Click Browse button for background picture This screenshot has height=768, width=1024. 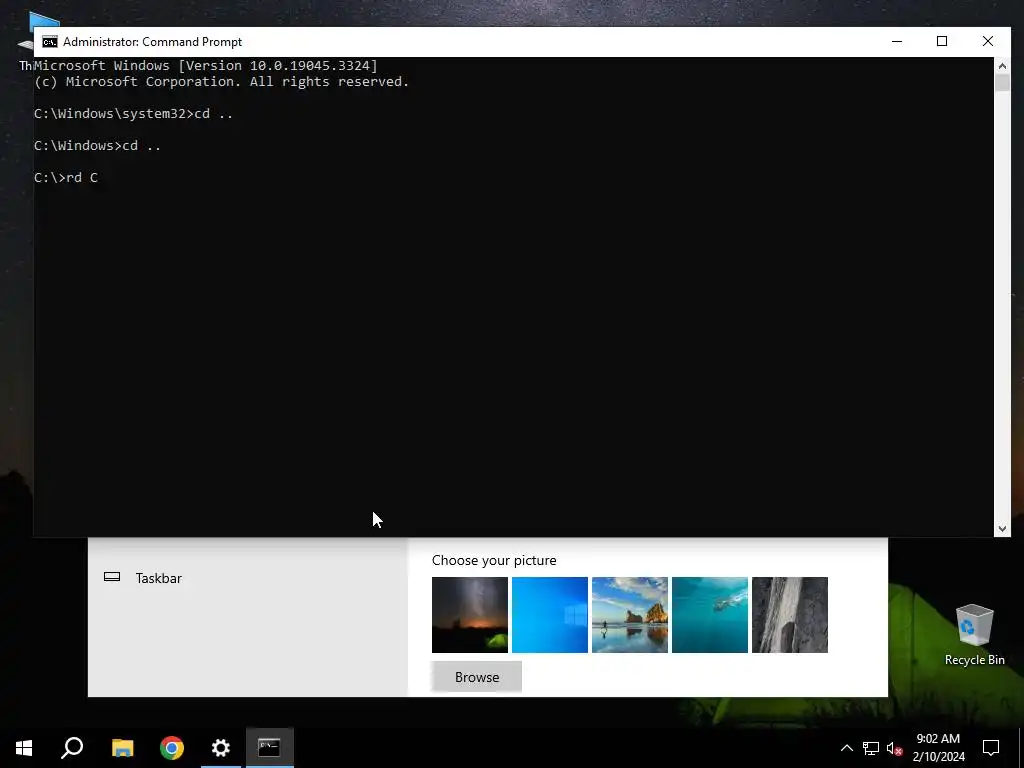(x=477, y=677)
